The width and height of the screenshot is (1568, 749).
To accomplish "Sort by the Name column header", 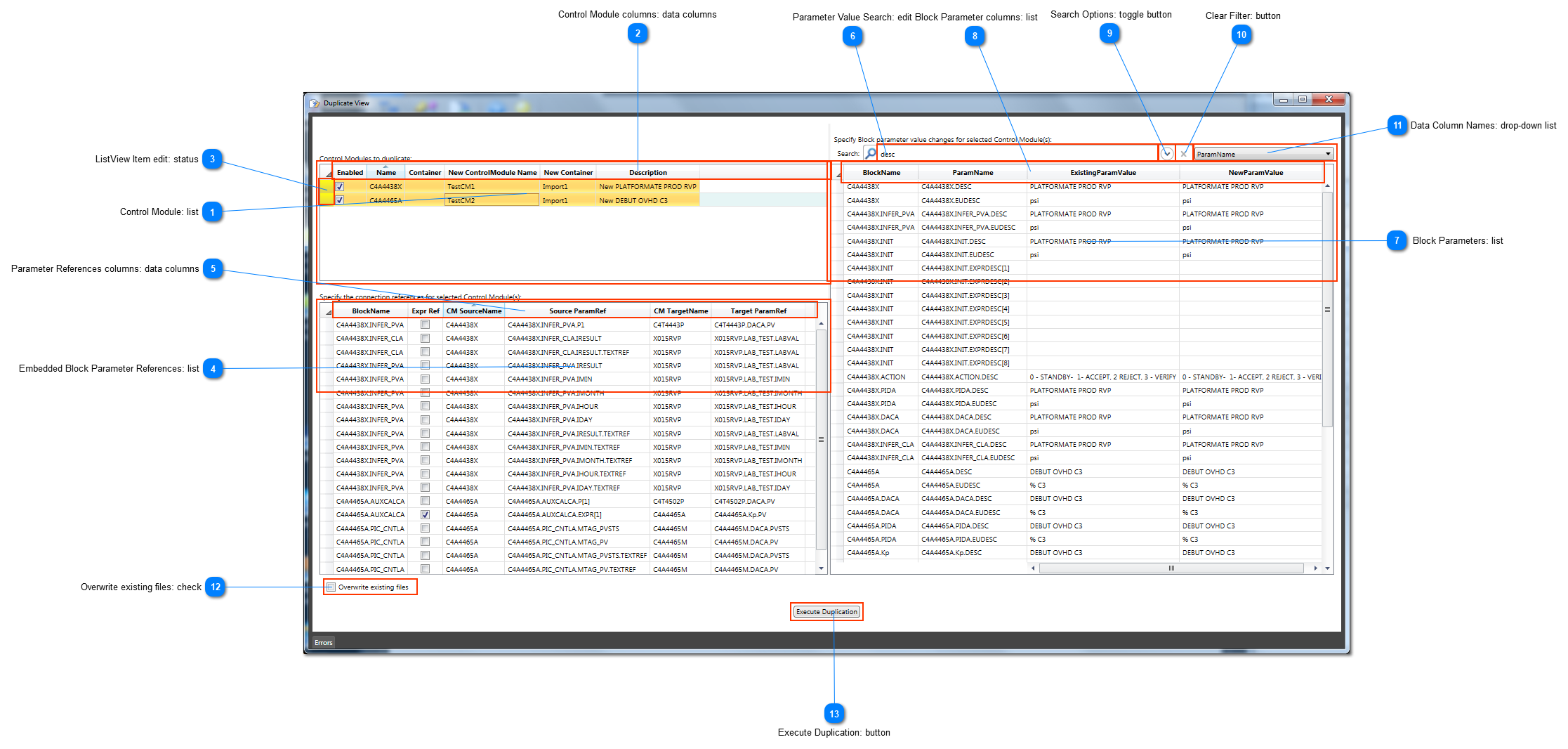I will (386, 173).
